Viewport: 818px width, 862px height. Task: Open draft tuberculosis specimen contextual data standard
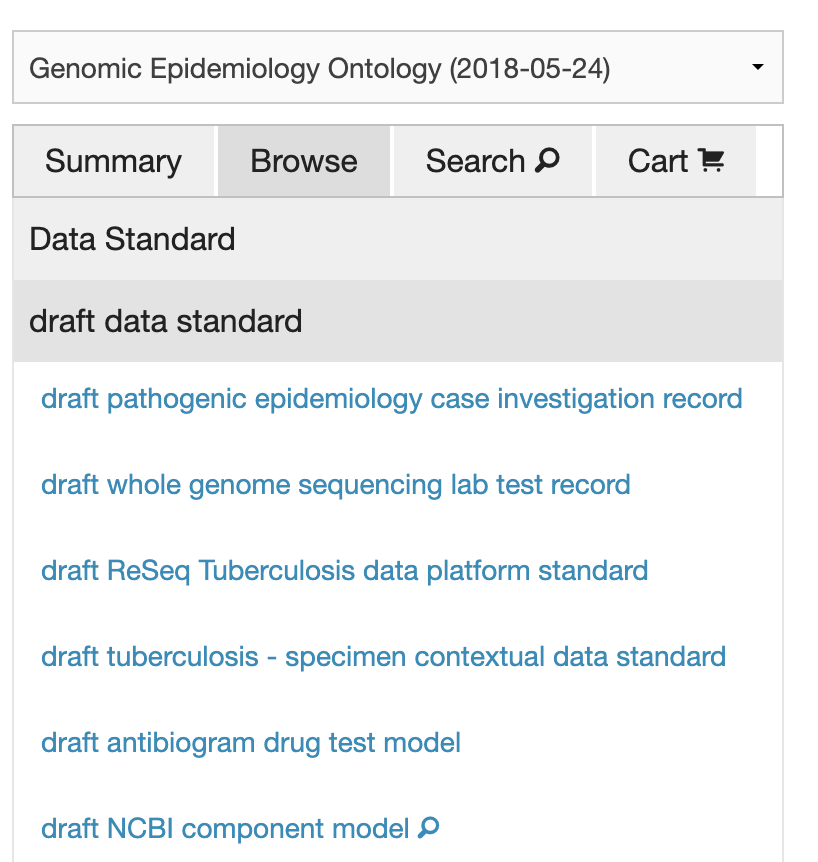[382, 656]
